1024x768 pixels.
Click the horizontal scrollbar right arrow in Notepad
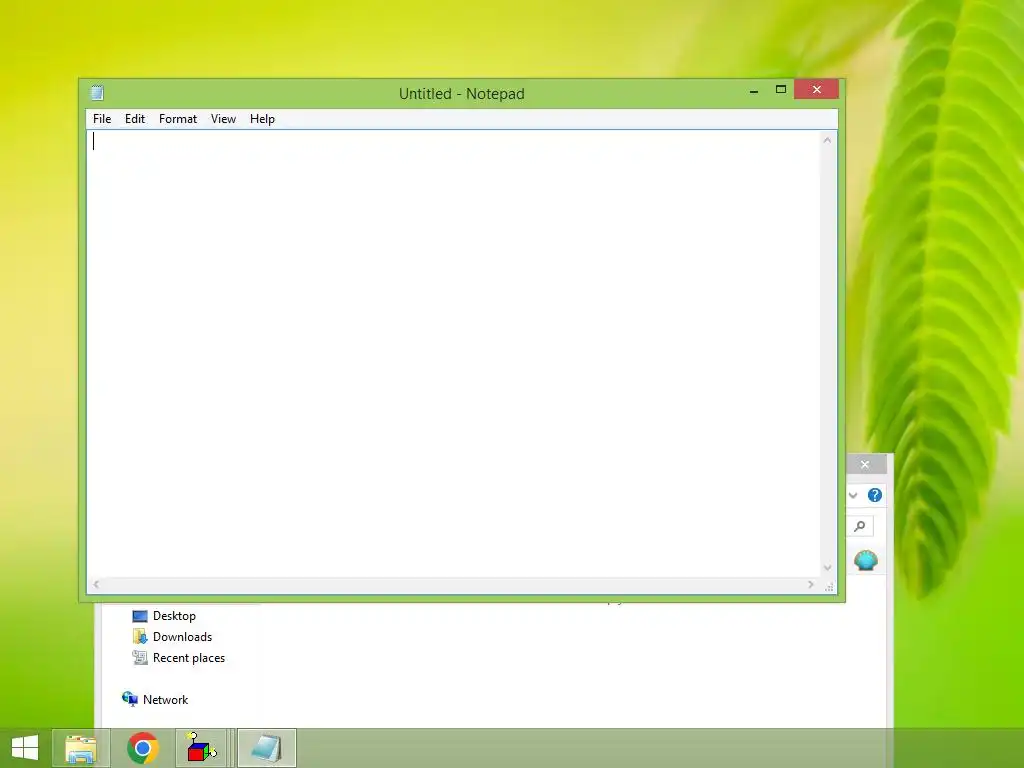point(811,584)
